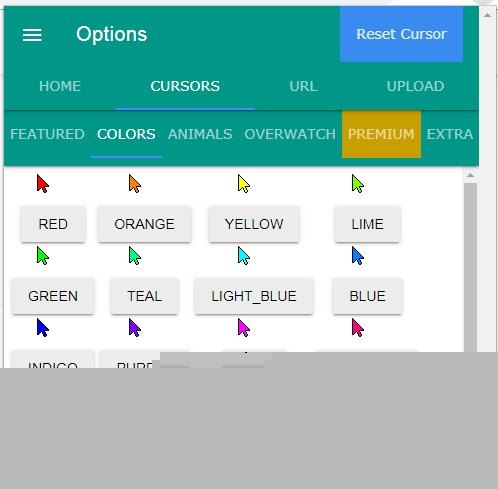The height and width of the screenshot is (489, 498).
Task: Select the ANIMALS category tab
Action: (x=200, y=134)
